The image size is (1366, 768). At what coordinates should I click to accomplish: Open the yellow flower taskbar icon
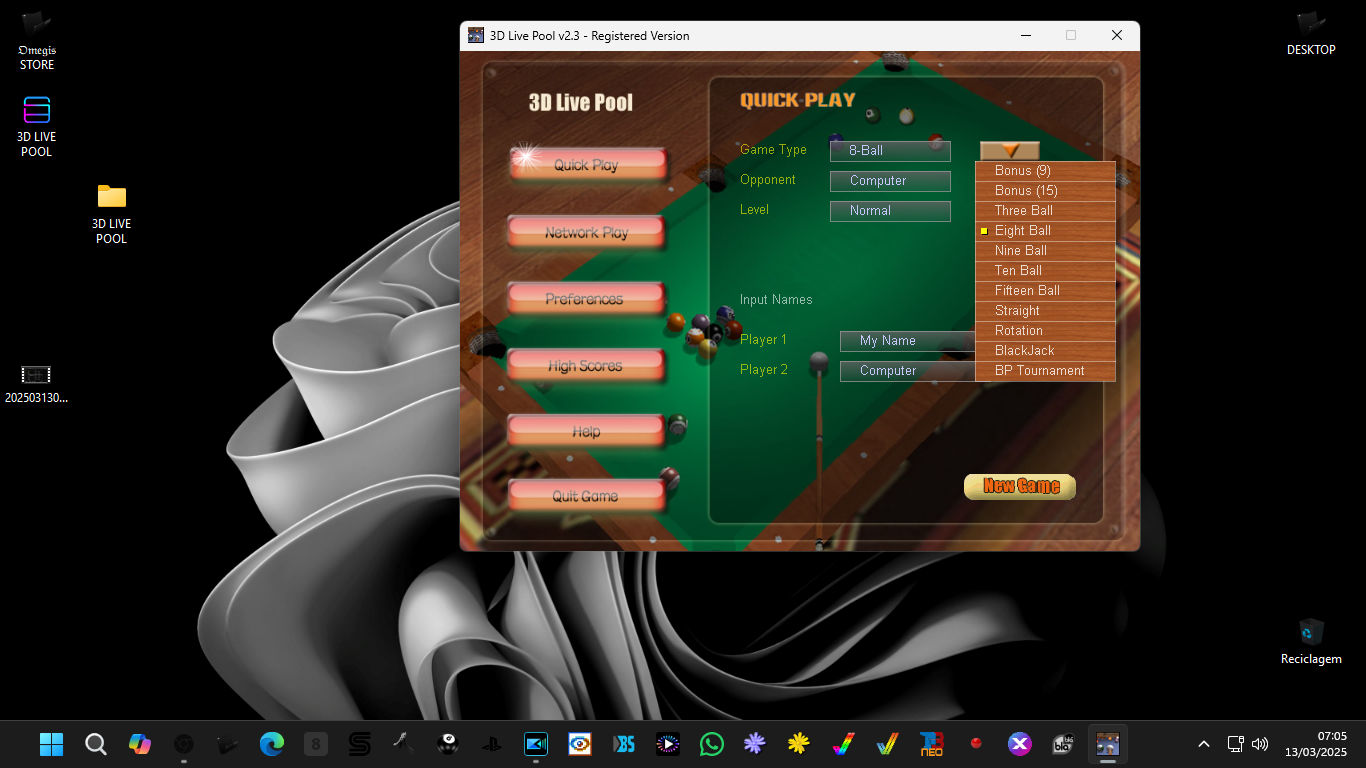tap(799, 744)
